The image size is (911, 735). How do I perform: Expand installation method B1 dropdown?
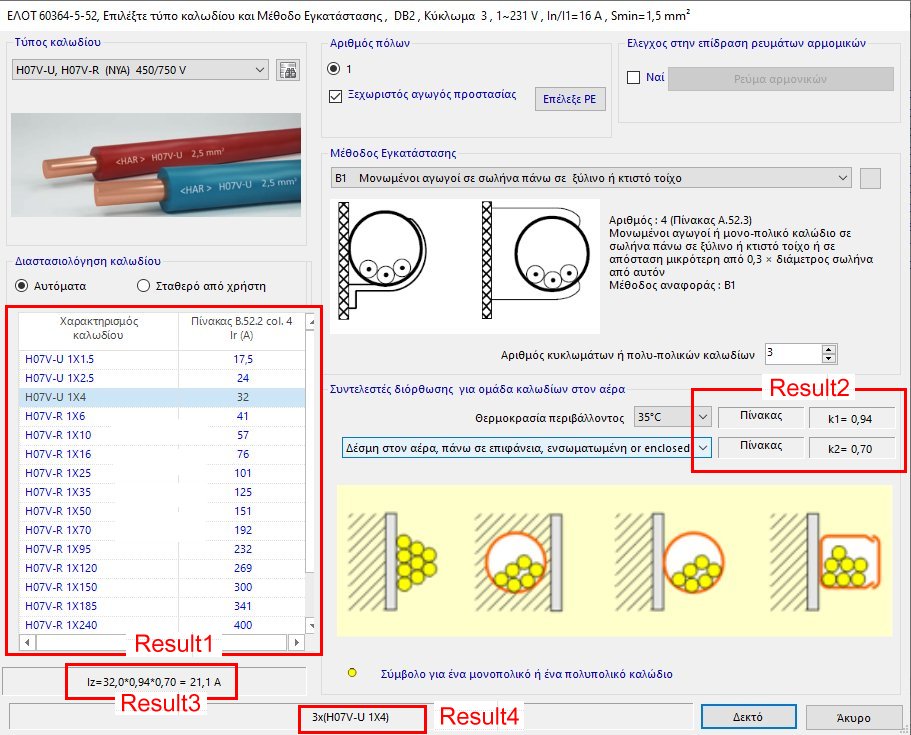[591, 178]
